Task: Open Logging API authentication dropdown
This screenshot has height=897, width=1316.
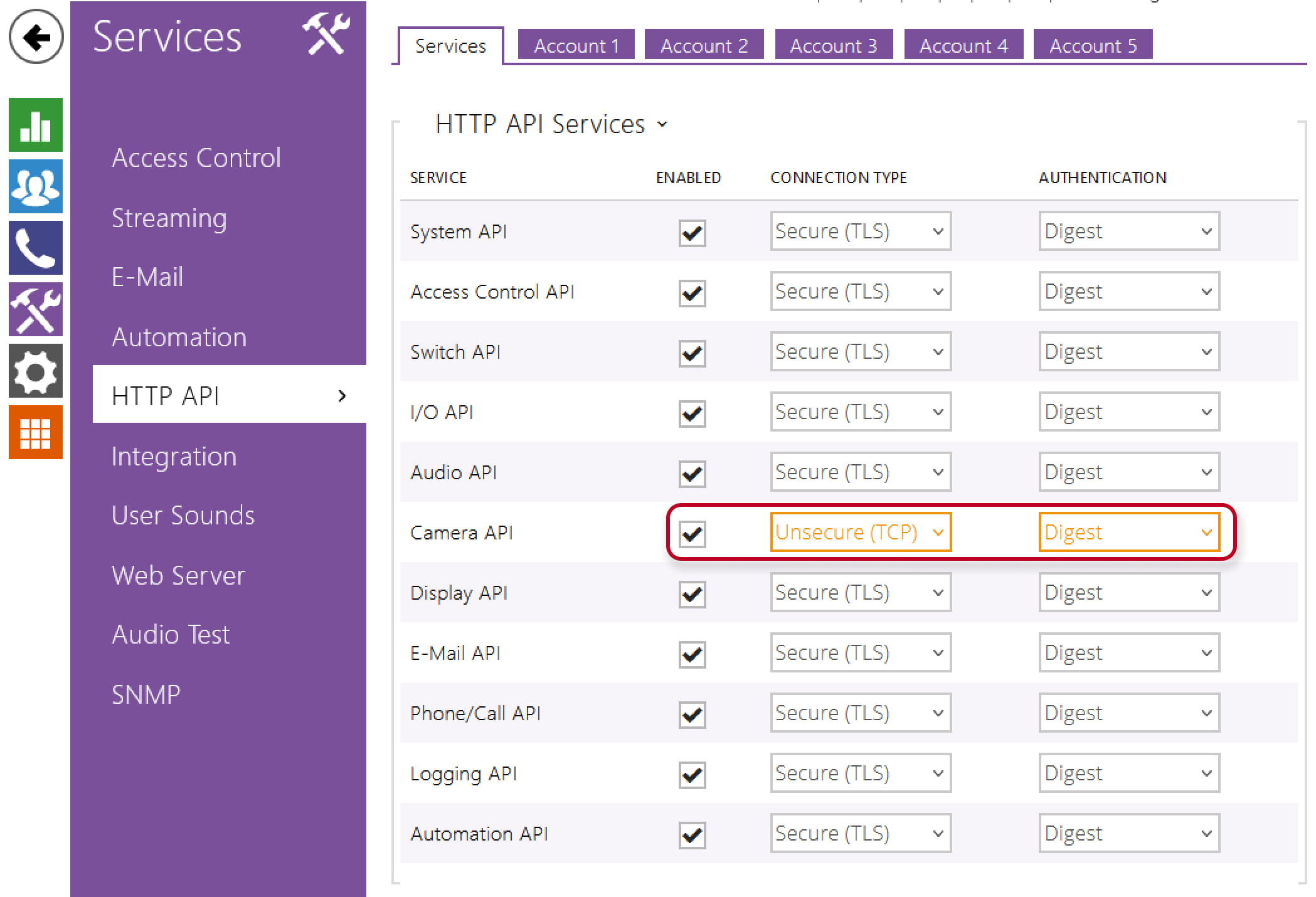Action: point(1129,773)
